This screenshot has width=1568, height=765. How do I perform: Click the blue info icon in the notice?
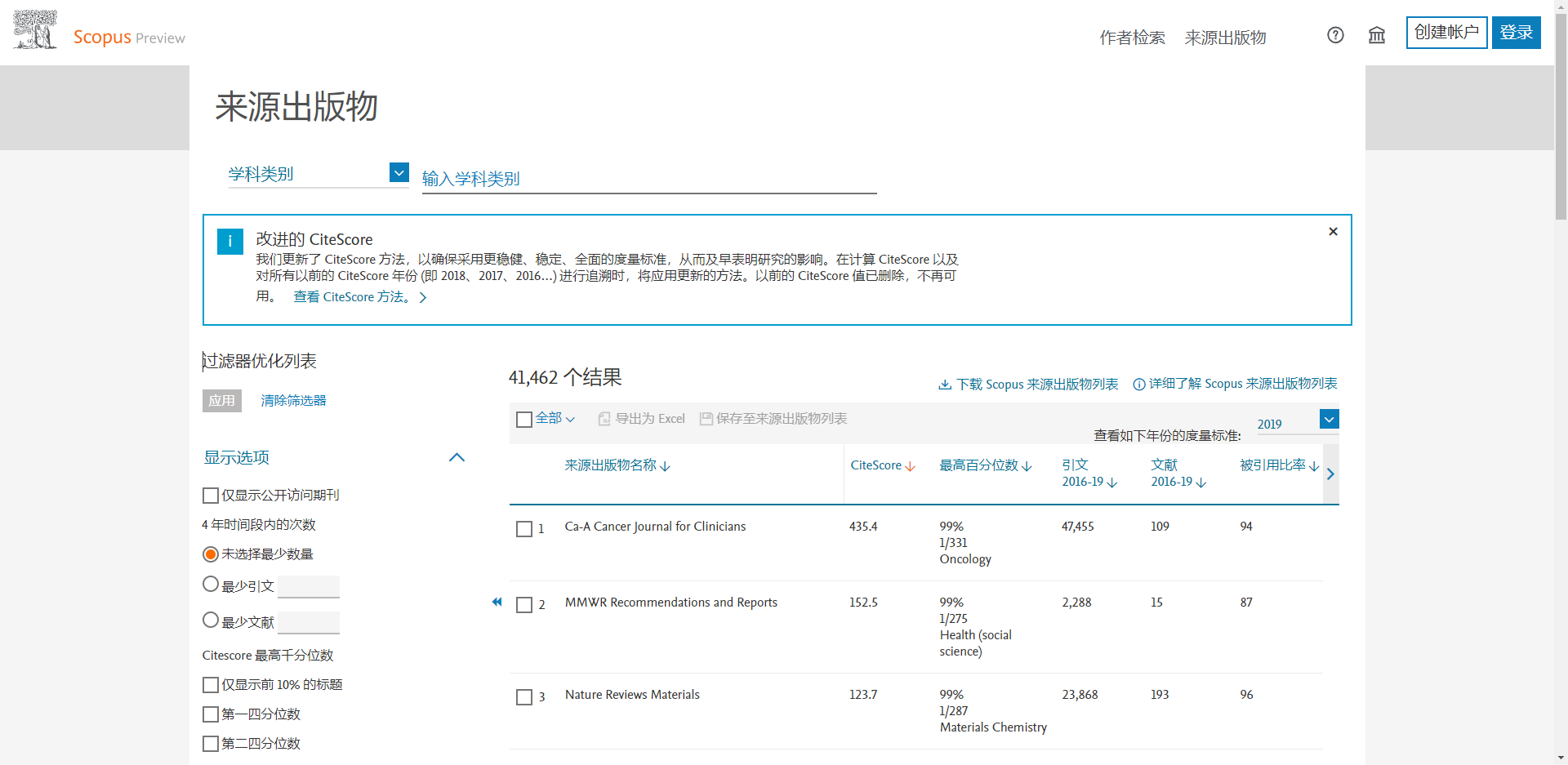point(230,242)
